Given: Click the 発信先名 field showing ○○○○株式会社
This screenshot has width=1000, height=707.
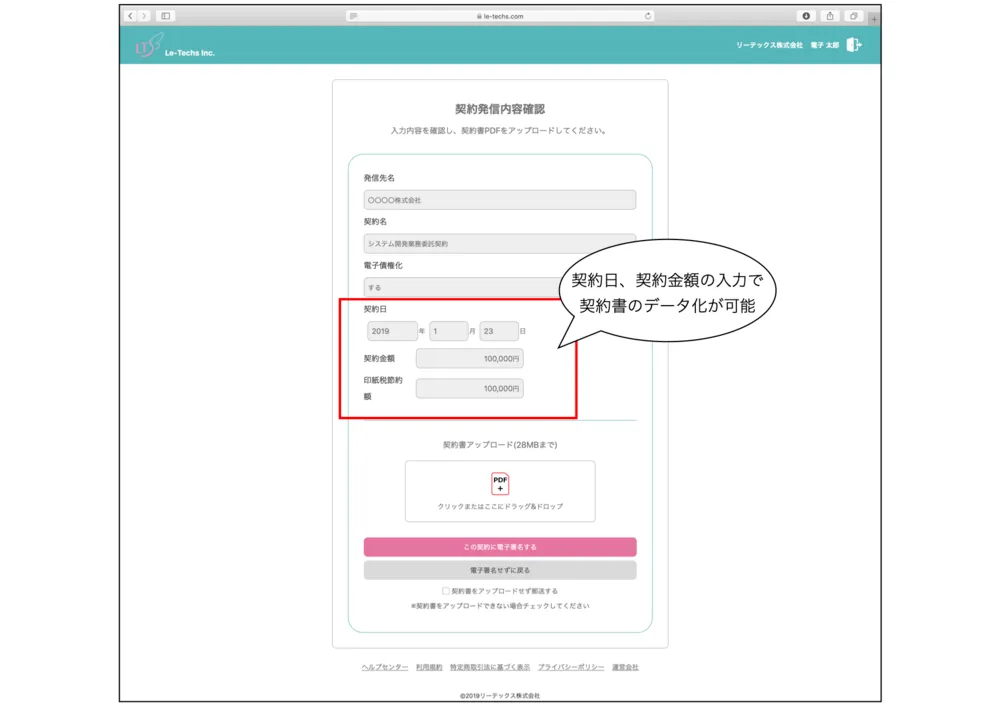Looking at the screenshot, I should click(499, 200).
